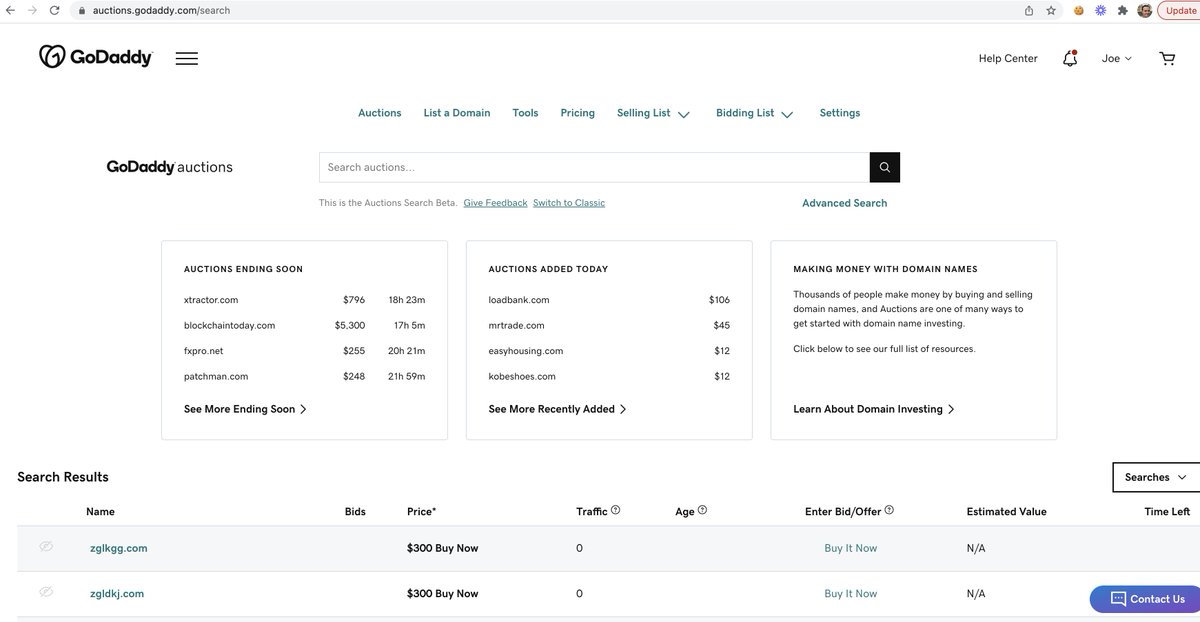Click Buy It Now for zglkgg.com
Screen dimensions: 1200x622
850,548
